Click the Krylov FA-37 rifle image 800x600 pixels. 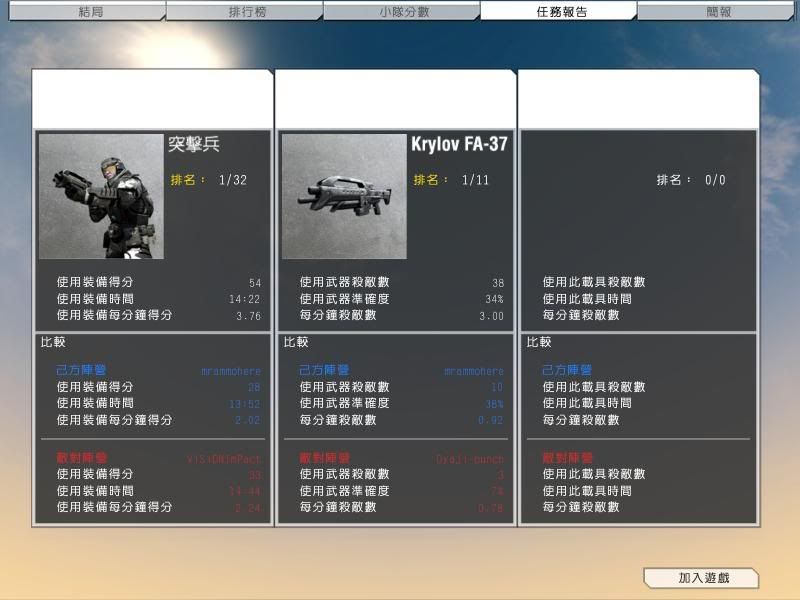[344, 197]
